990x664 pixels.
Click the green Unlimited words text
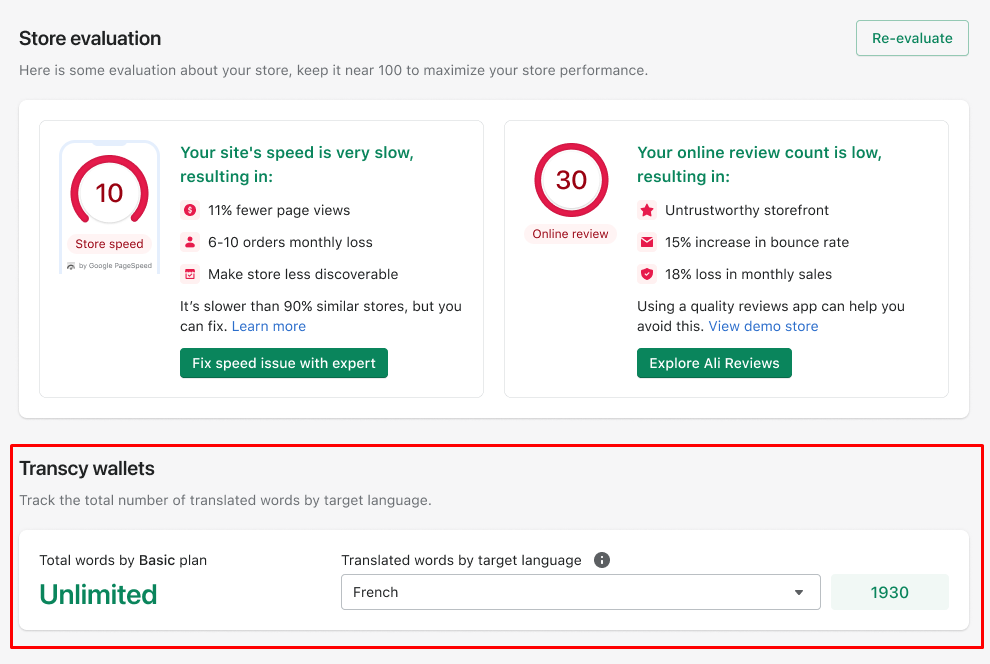tap(98, 595)
